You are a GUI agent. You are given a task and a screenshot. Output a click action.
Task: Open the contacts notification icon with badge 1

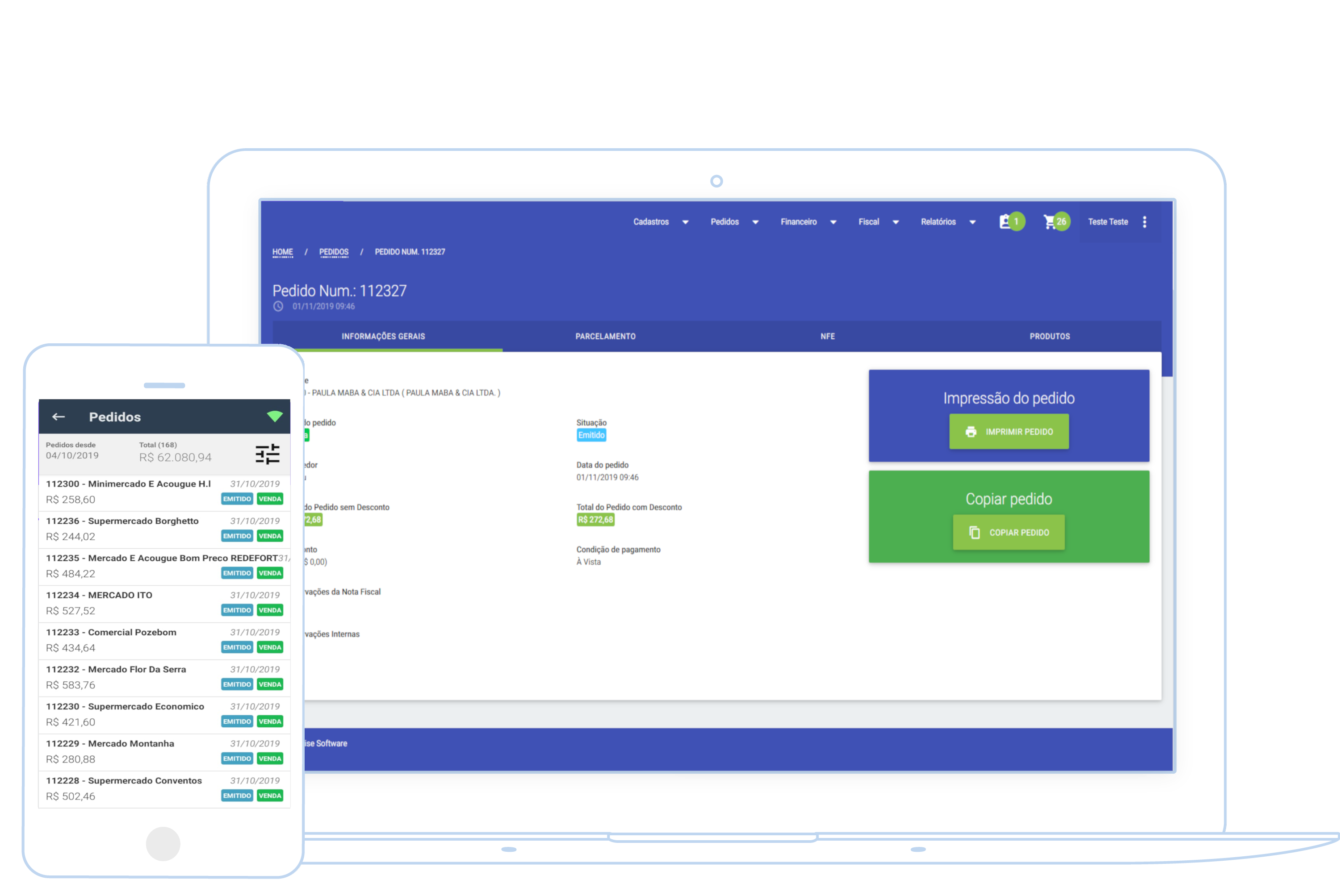[1005, 222]
